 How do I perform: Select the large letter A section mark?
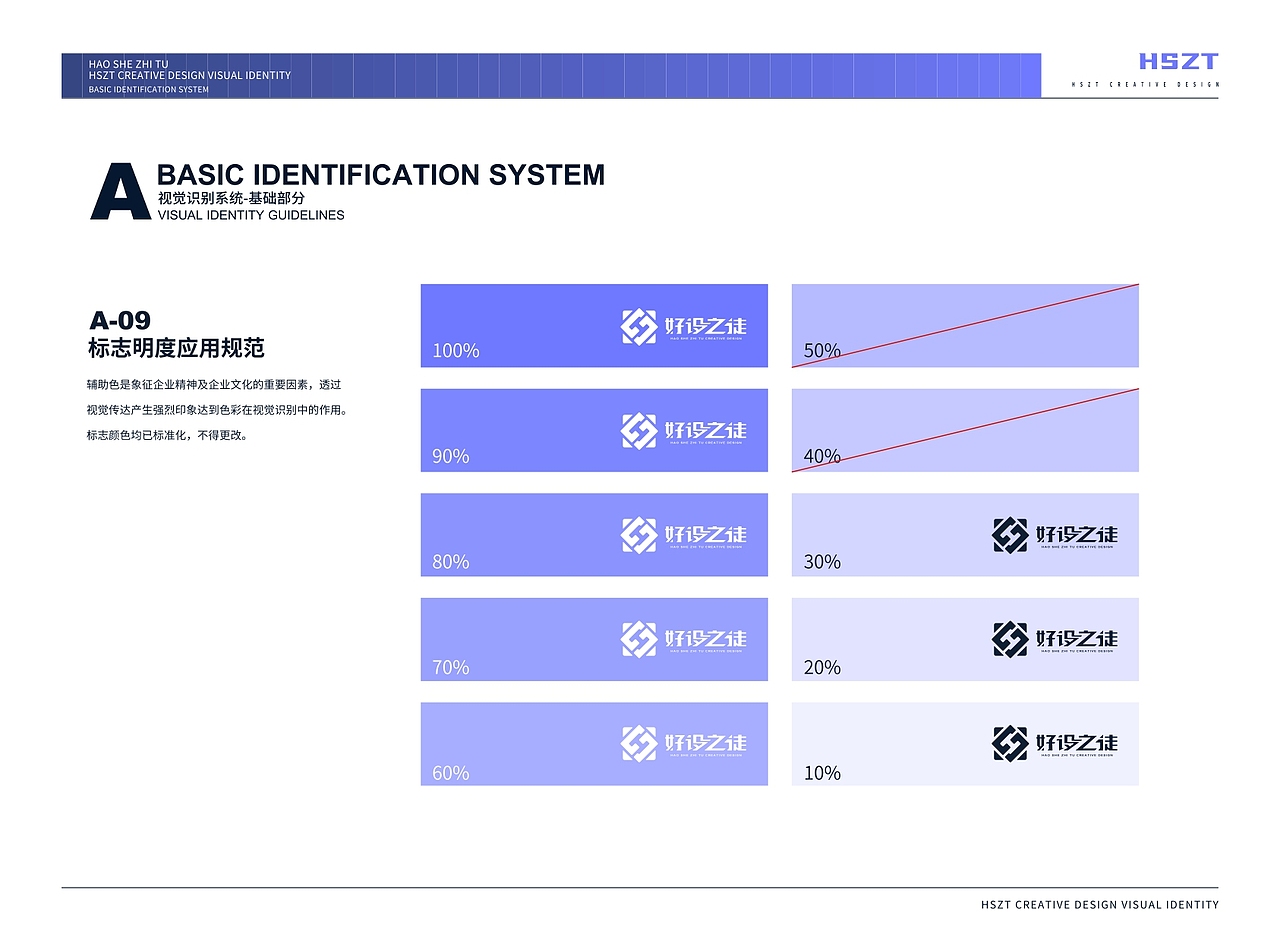(x=121, y=191)
